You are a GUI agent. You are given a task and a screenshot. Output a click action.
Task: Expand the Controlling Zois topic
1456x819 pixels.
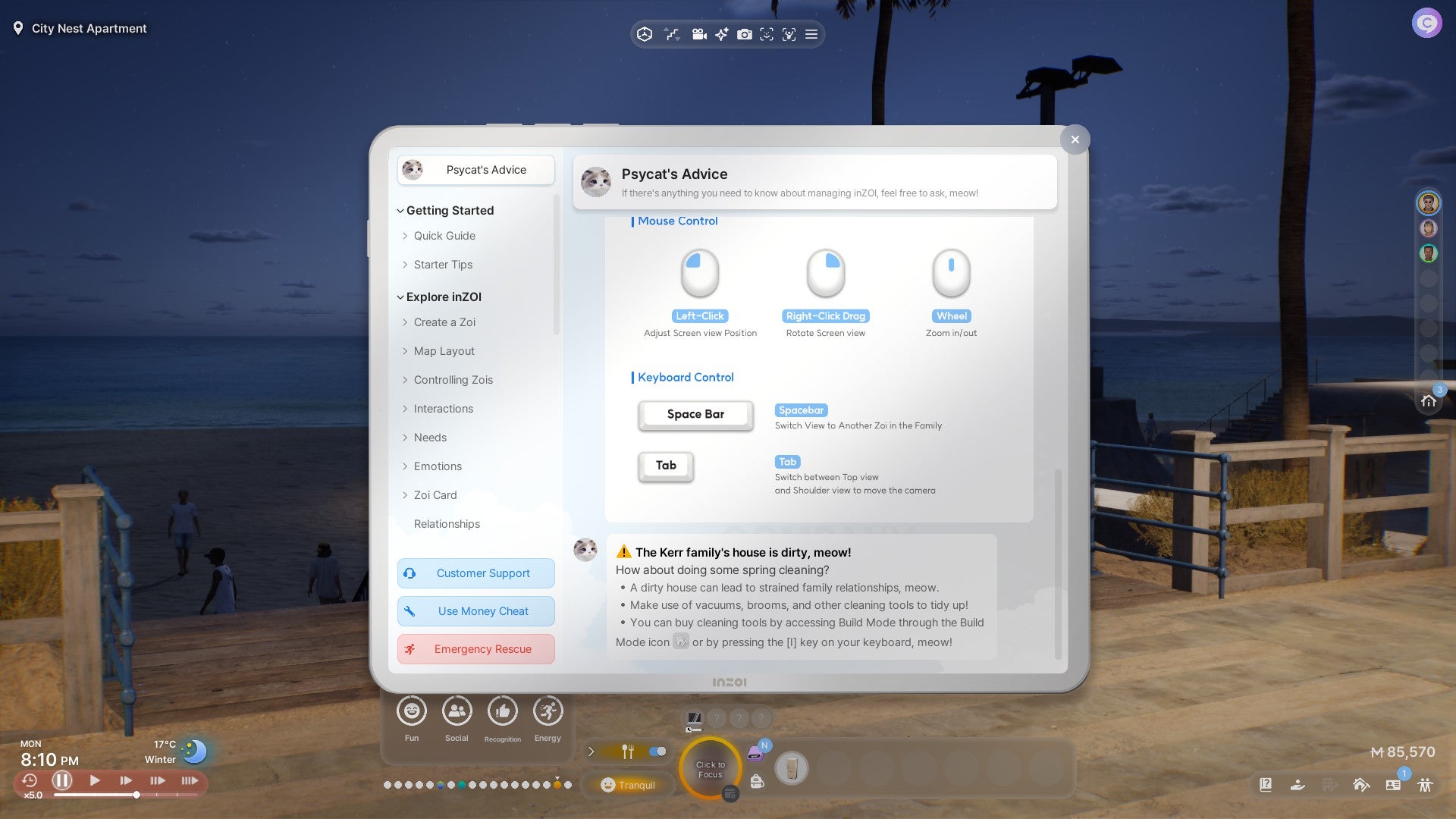point(453,380)
